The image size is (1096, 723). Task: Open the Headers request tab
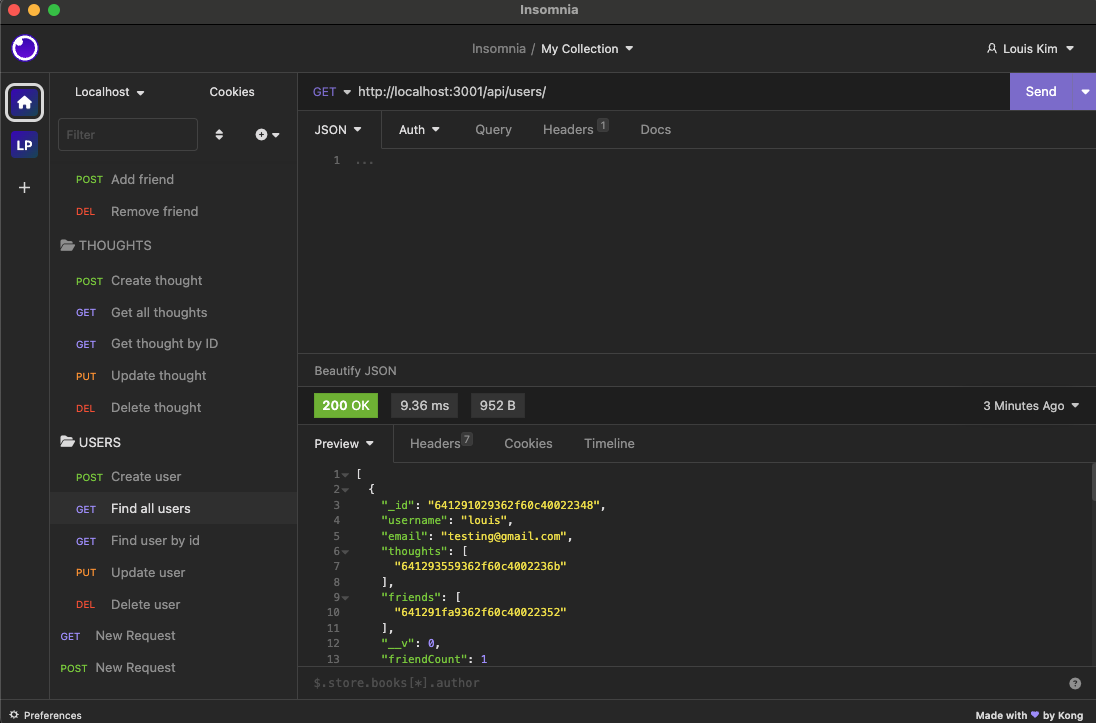pos(569,129)
